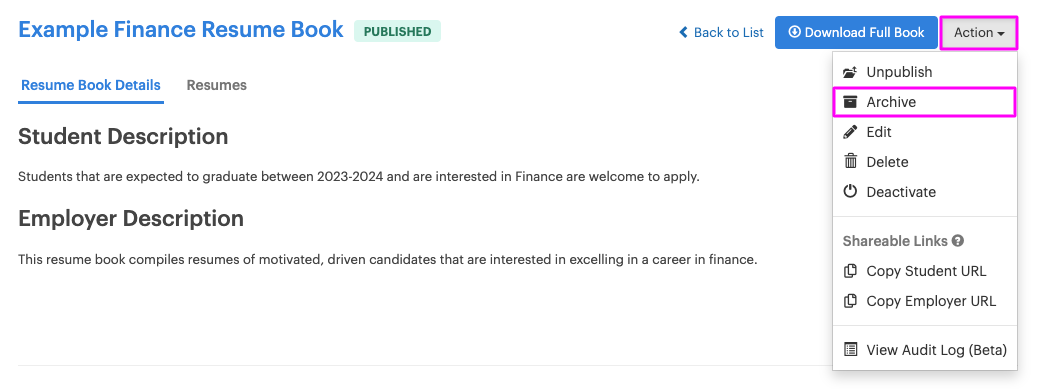
Task: Click the Delete trash can icon
Action: [850, 161]
